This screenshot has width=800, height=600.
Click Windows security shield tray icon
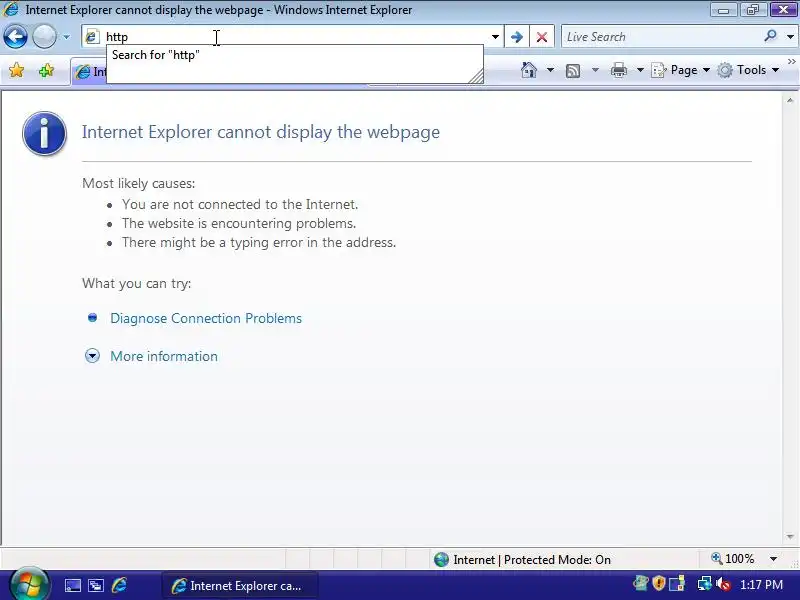click(659, 583)
